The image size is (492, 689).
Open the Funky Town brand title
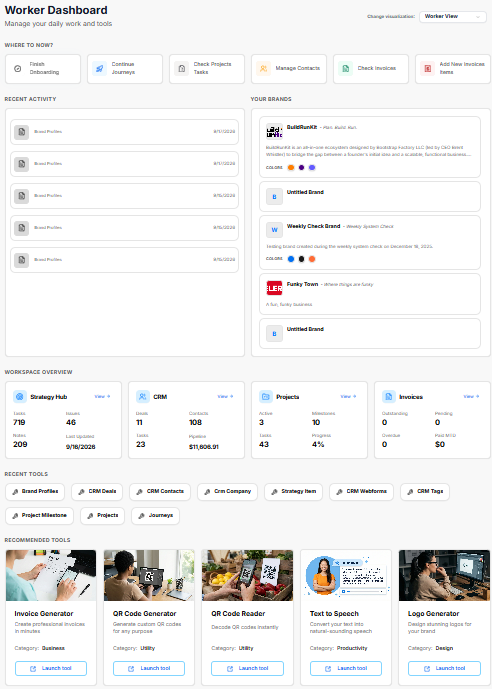[302, 284]
